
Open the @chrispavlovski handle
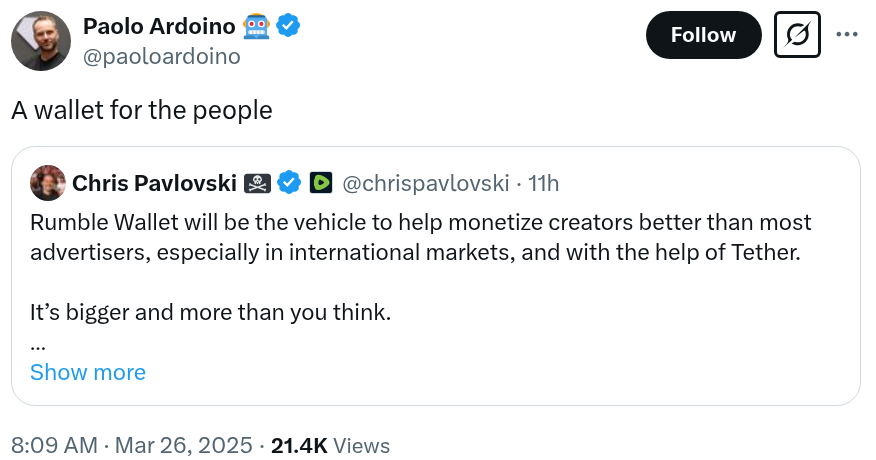428,183
